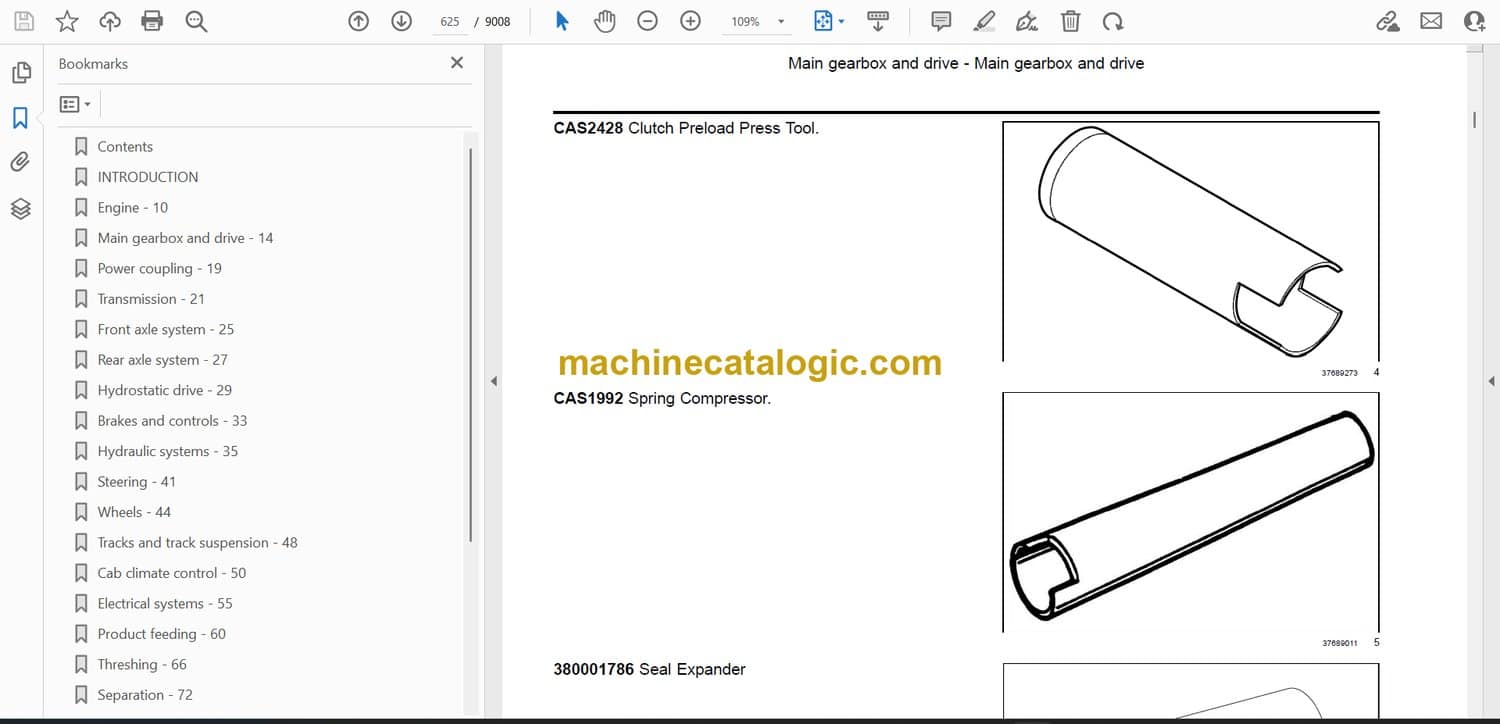Viewport: 1500px width, 724px height.
Task: Close the Bookmarks panel
Action: coord(457,63)
